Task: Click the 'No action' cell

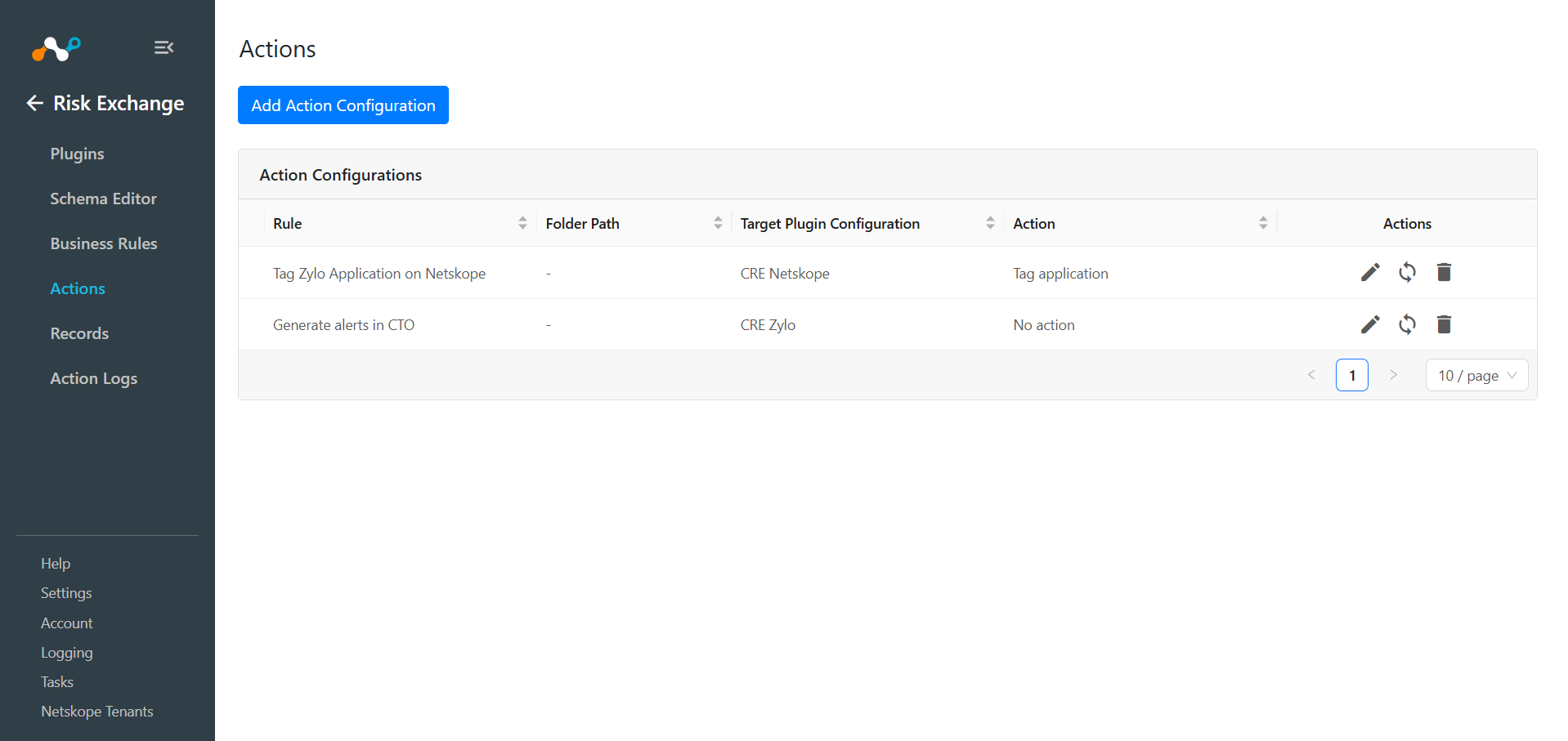Action: click(x=1044, y=324)
